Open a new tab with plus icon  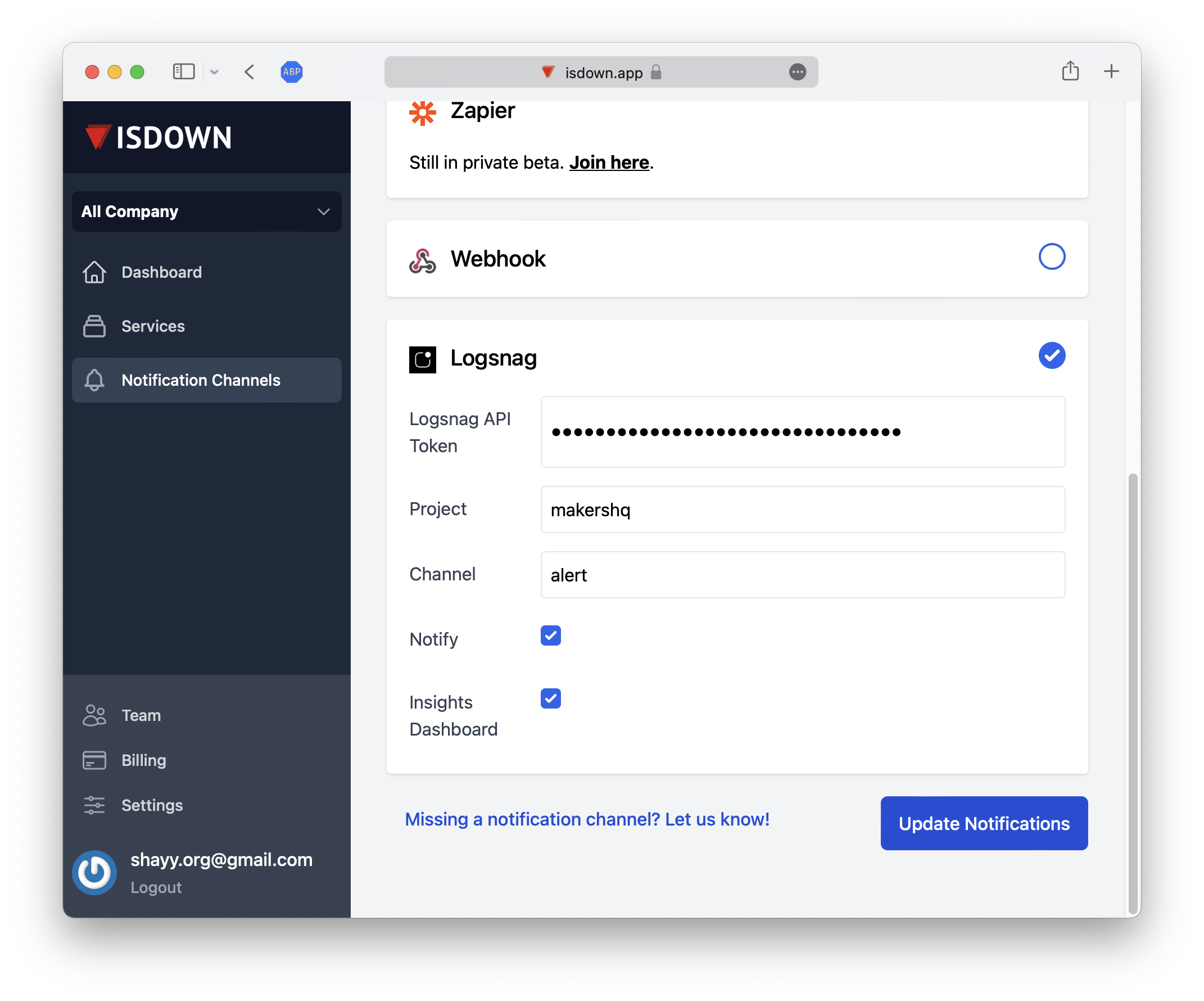tap(1111, 71)
